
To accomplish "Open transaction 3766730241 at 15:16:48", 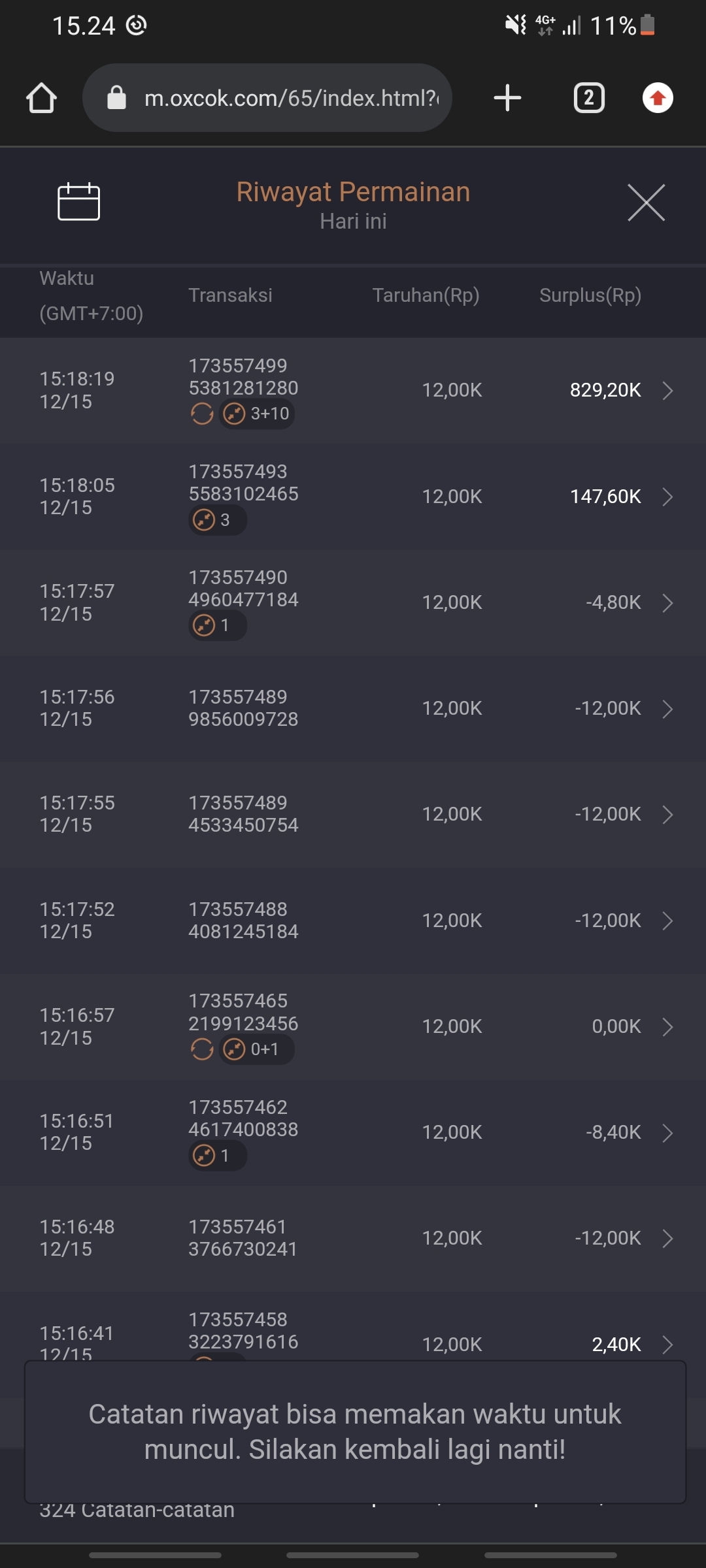I will (243, 1238).
